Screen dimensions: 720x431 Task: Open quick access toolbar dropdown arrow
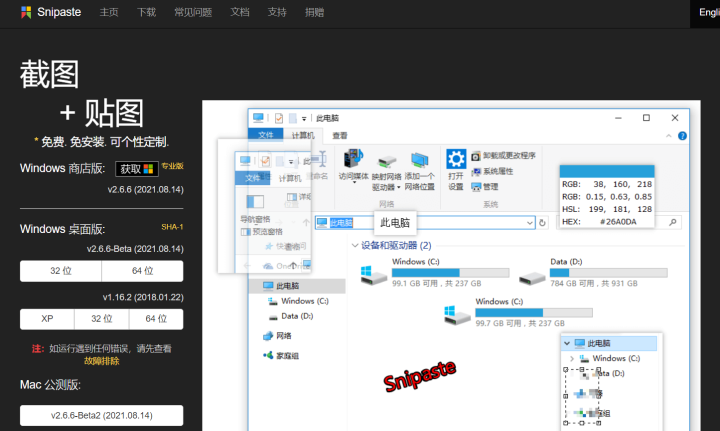(304, 119)
